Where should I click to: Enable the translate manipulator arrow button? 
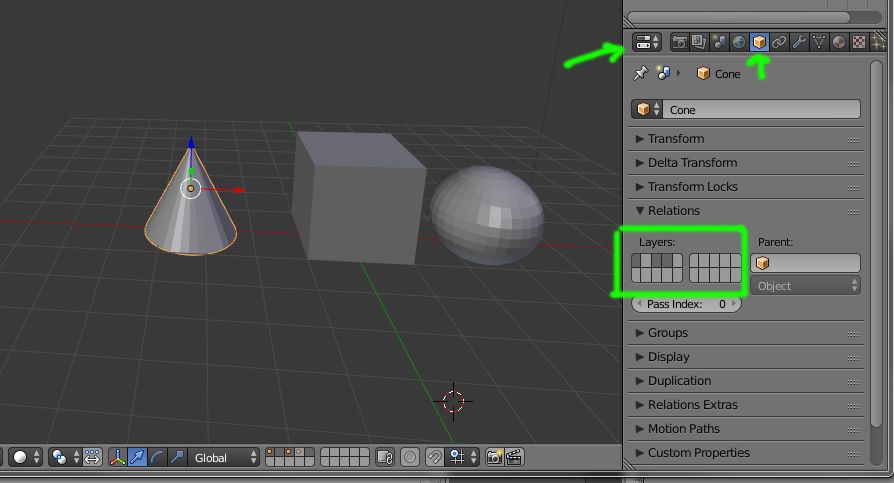137,457
